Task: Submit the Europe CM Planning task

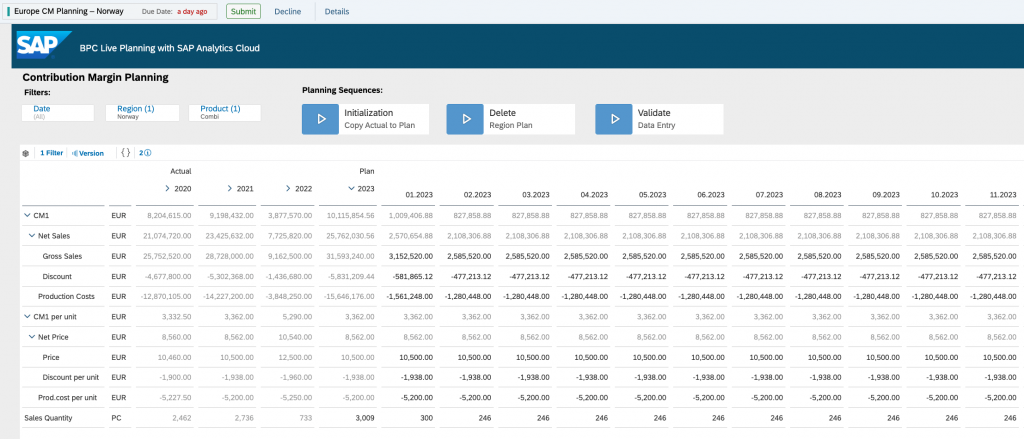Action: pos(244,11)
